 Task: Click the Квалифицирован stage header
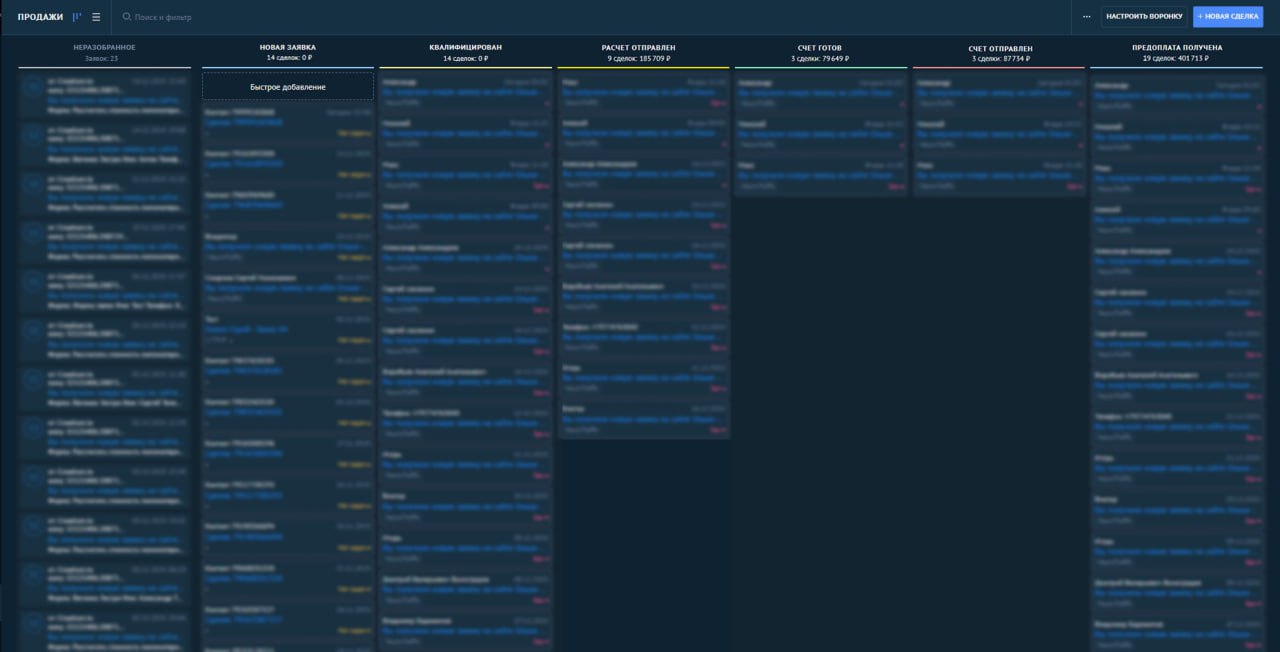point(466,47)
